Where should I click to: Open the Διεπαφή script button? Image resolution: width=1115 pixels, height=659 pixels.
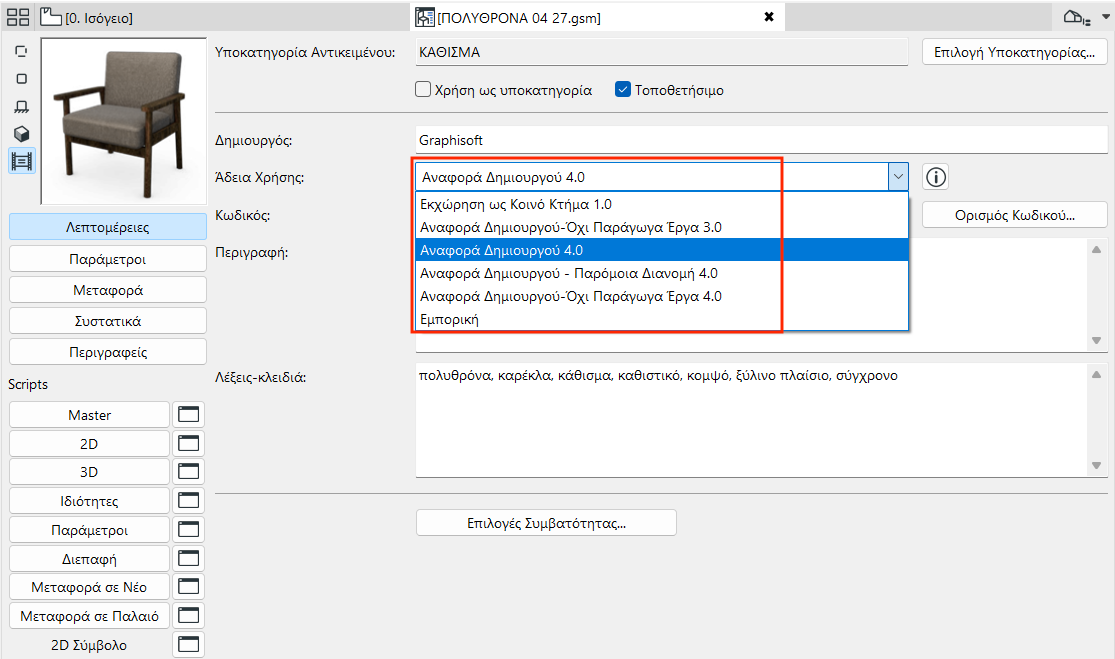coord(90,559)
